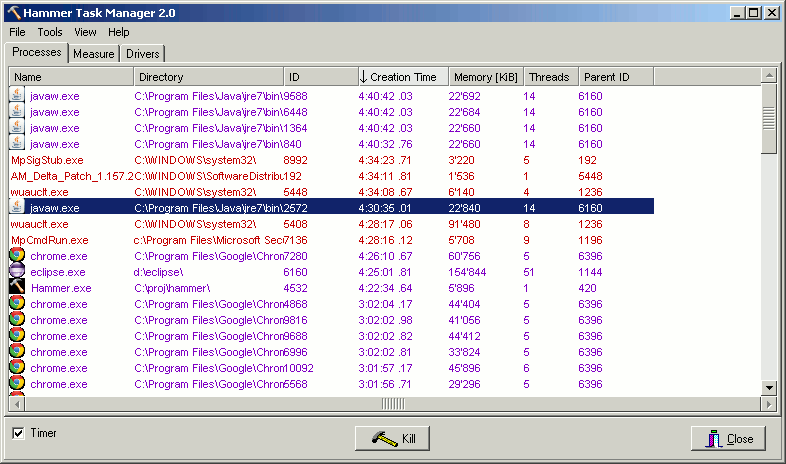Screen dimensions: 786x464
Task: Switch to the Measure tab
Action: 94,54
